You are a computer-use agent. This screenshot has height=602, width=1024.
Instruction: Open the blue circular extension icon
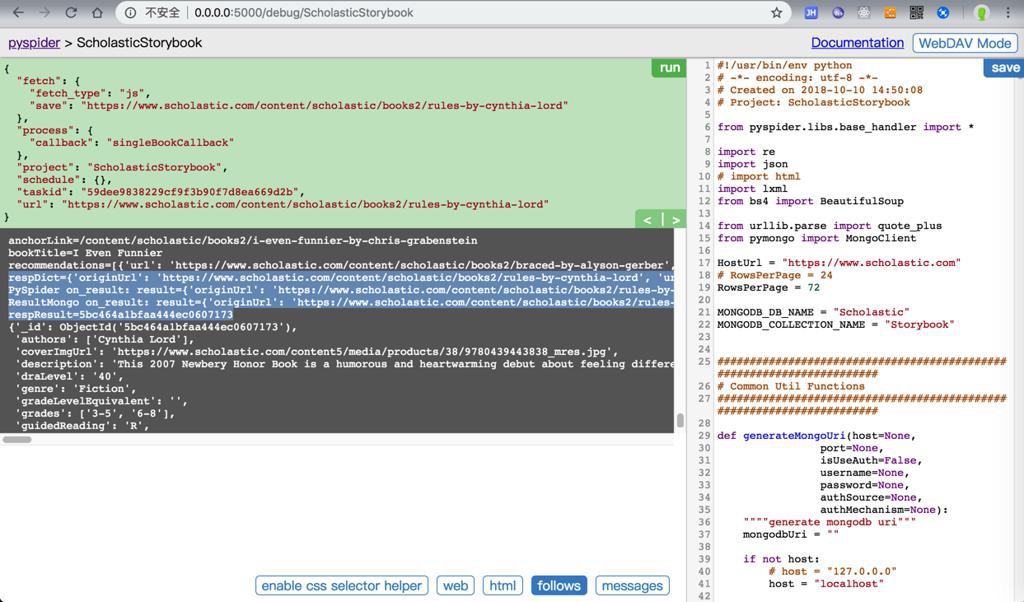(x=942, y=12)
